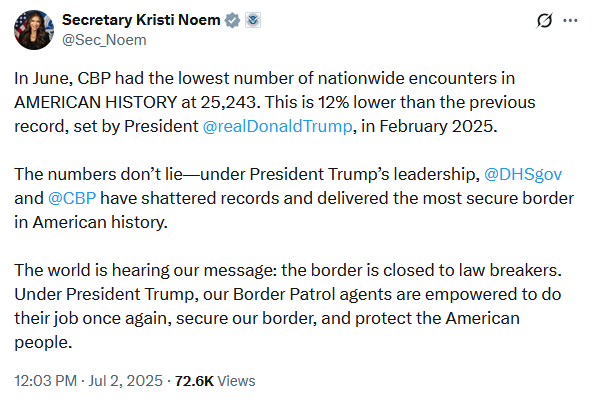Screen dimensions: 593x403
Task: Open Kristi Noem's profile avatar photo
Action: click(x=34, y=30)
